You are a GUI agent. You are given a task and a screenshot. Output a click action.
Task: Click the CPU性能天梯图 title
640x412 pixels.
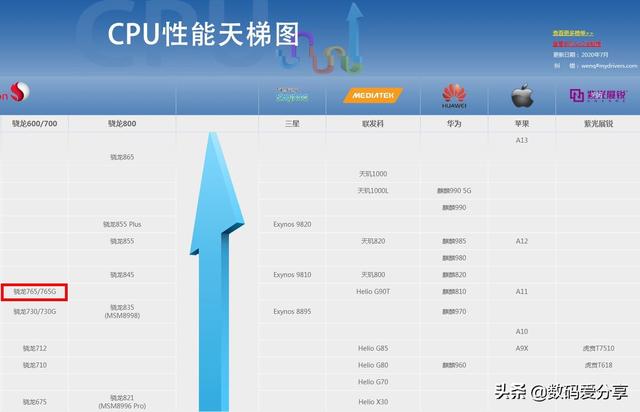coord(204,34)
